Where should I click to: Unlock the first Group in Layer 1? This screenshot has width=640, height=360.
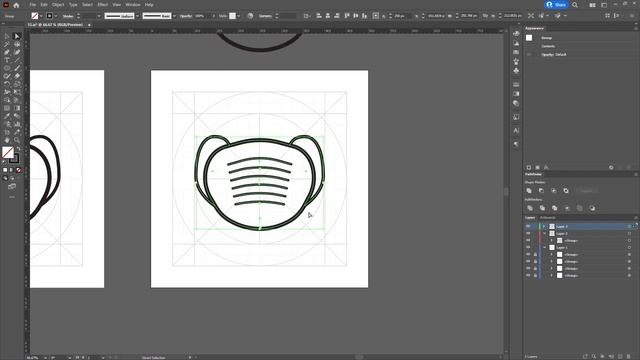[x=535, y=254]
